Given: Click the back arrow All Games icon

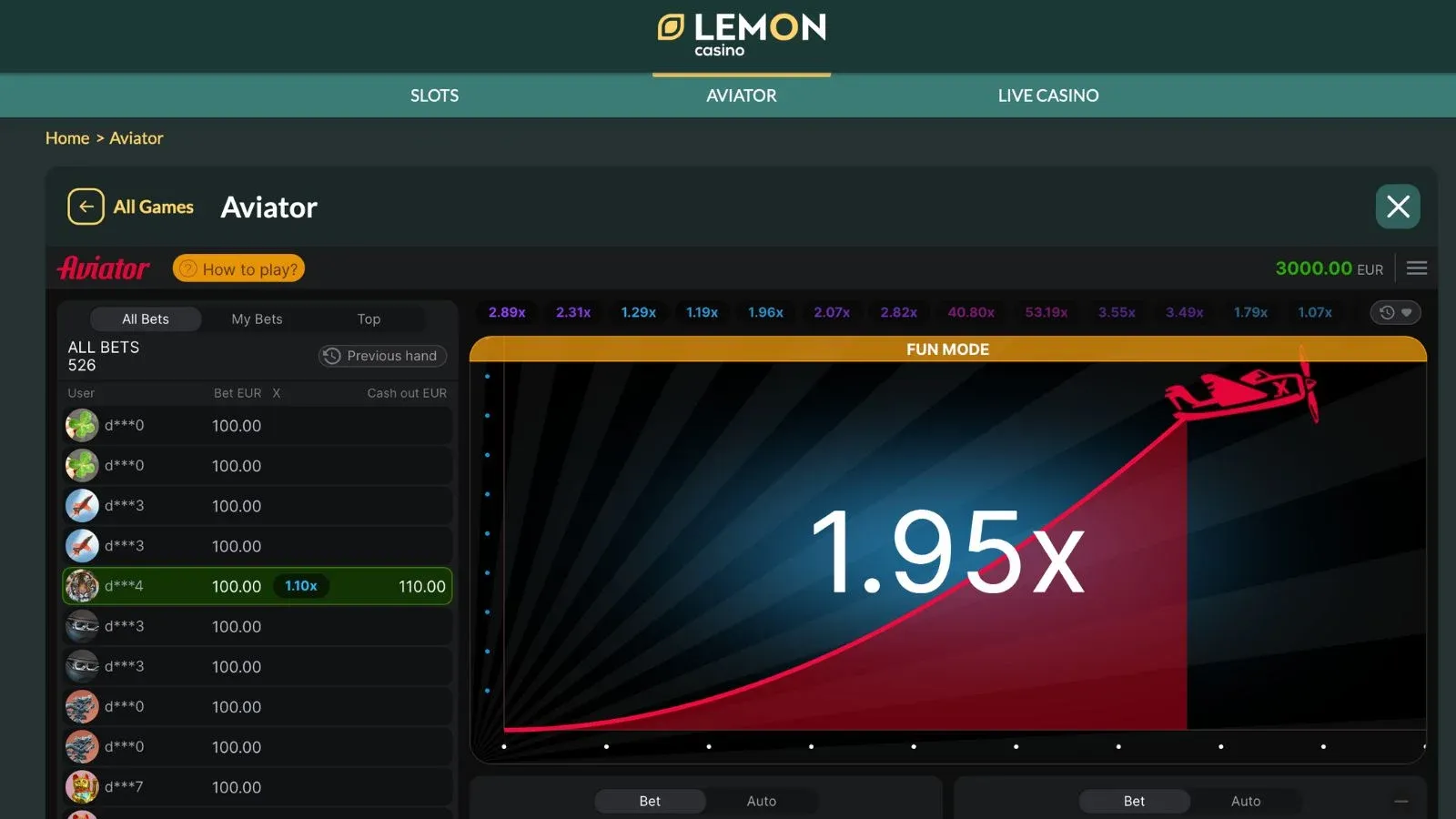Looking at the screenshot, I should tap(86, 207).
